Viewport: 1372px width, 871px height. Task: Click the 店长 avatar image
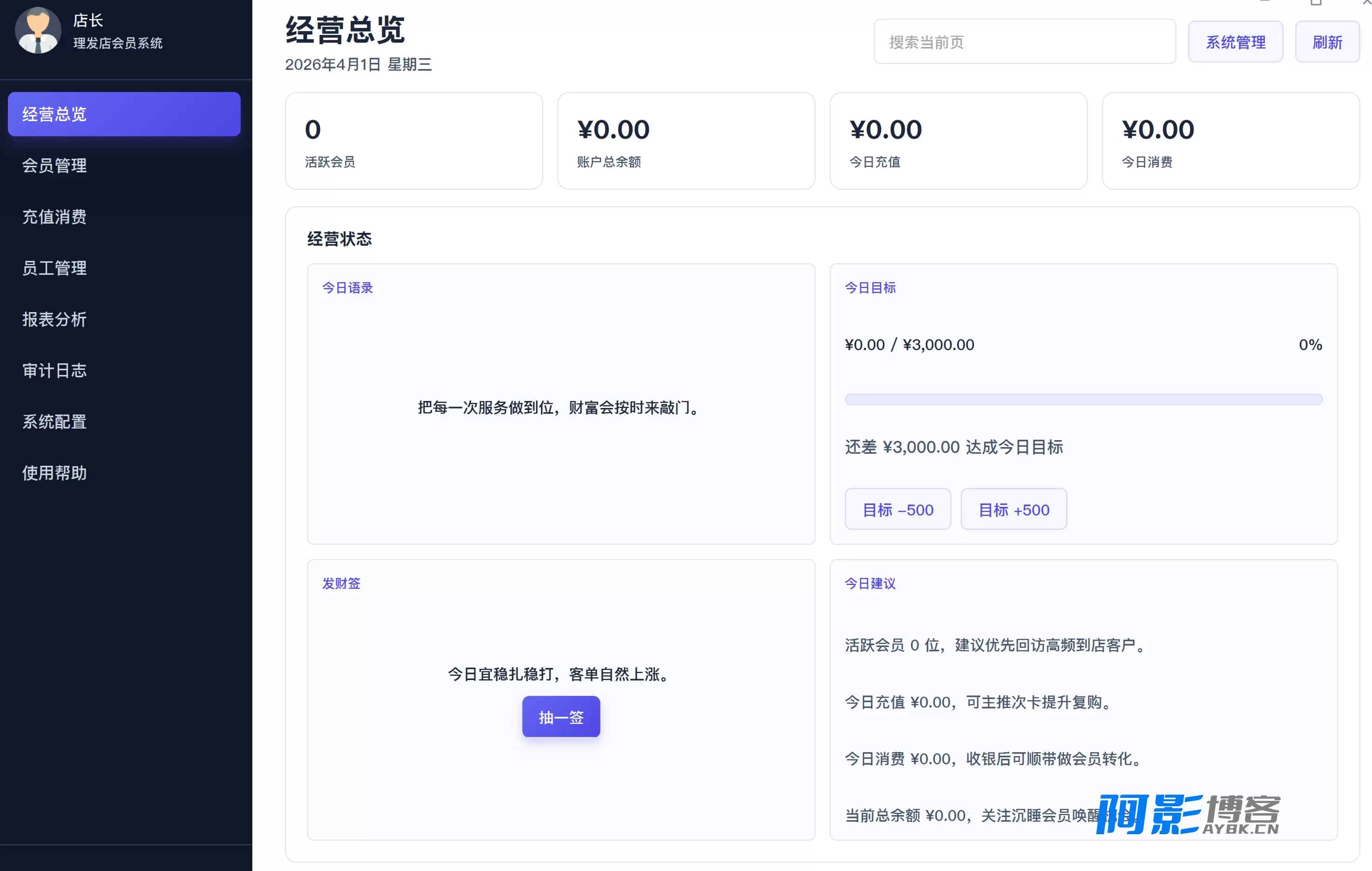point(38,31)
